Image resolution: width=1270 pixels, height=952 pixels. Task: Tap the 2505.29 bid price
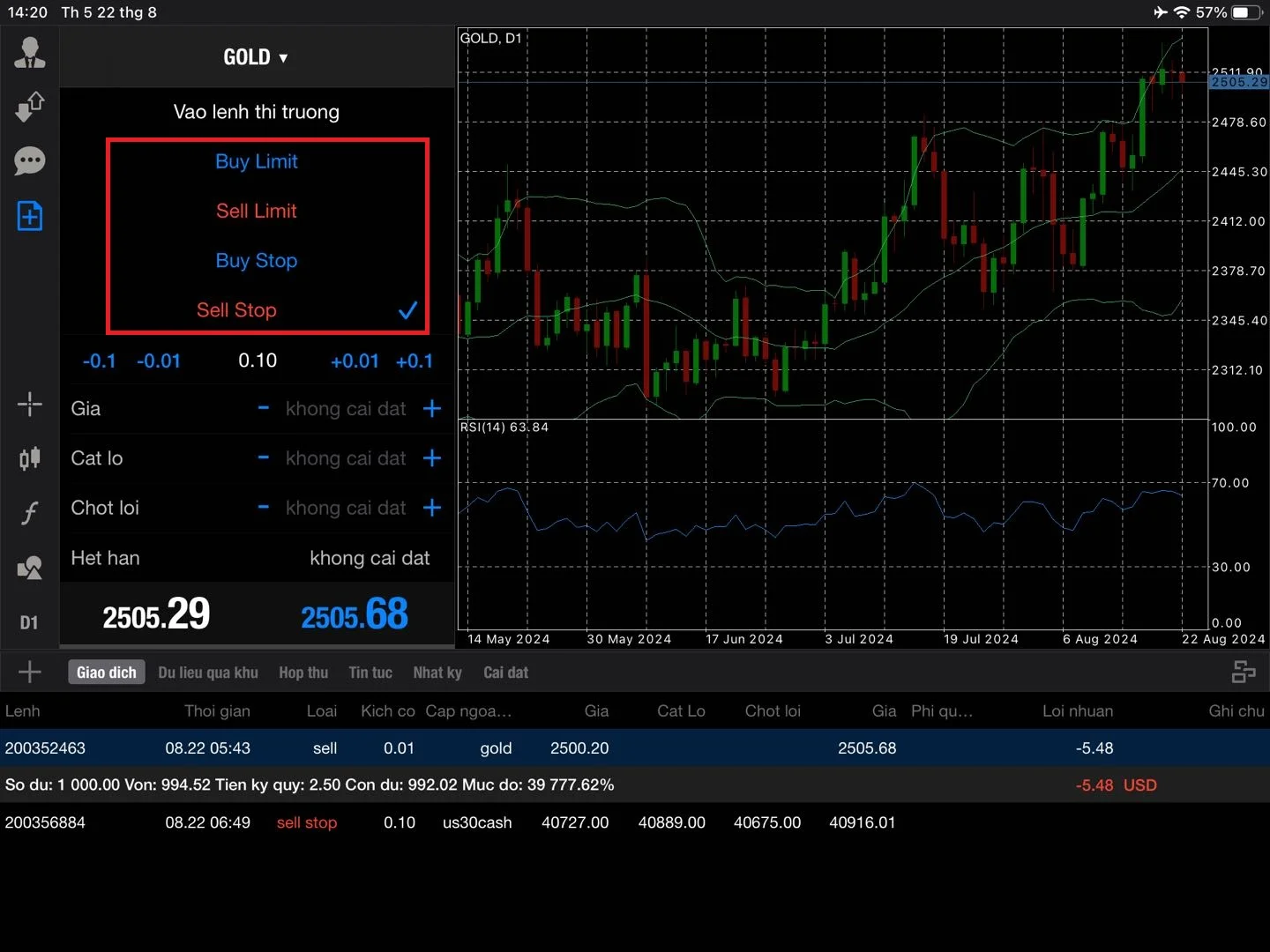(x=156, y=614)
